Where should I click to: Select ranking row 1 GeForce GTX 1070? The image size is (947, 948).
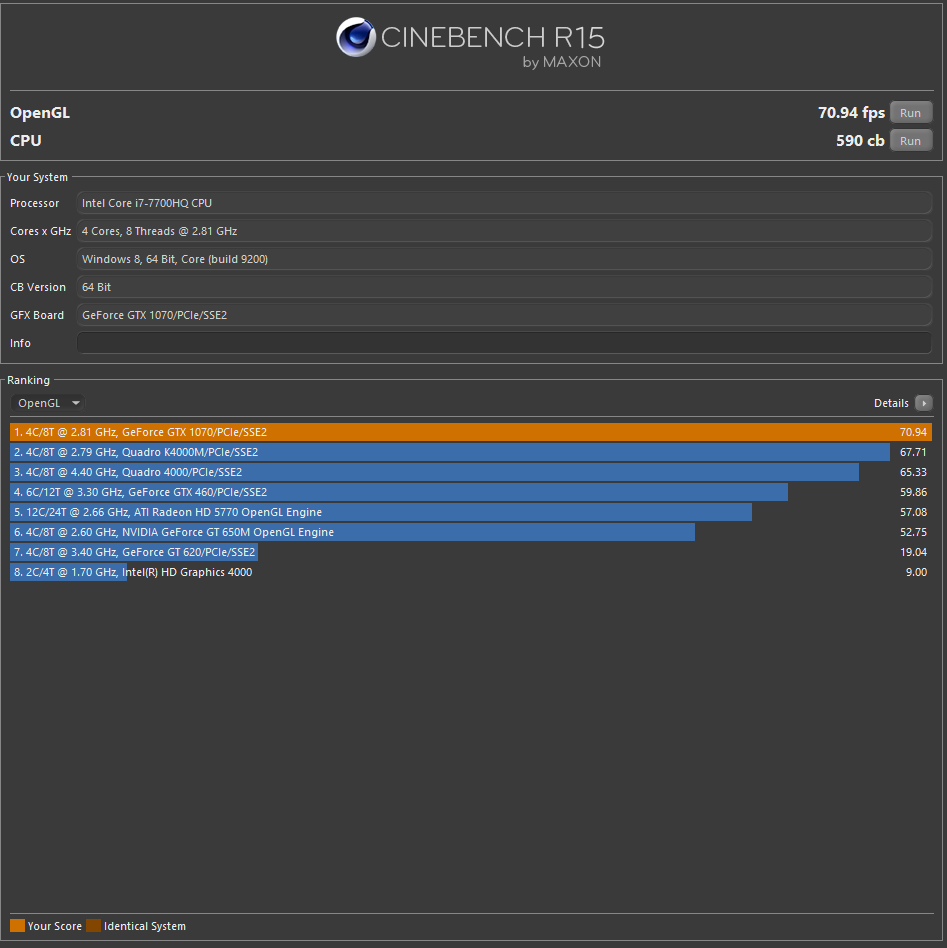coord(471,432)
